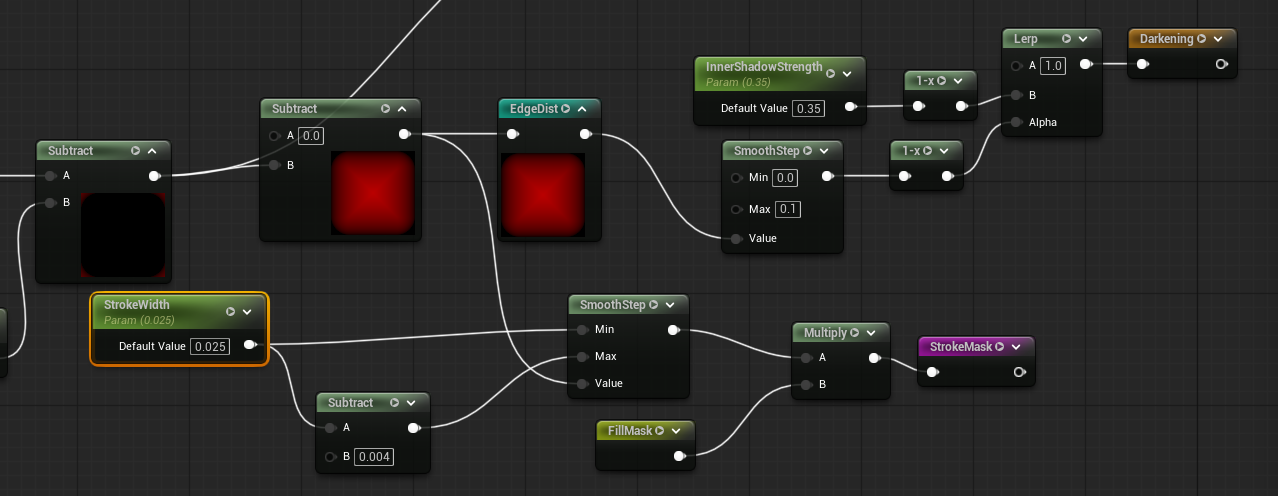
Task: Select the StrokeMask node title
Action: click(x=961, y=346)
